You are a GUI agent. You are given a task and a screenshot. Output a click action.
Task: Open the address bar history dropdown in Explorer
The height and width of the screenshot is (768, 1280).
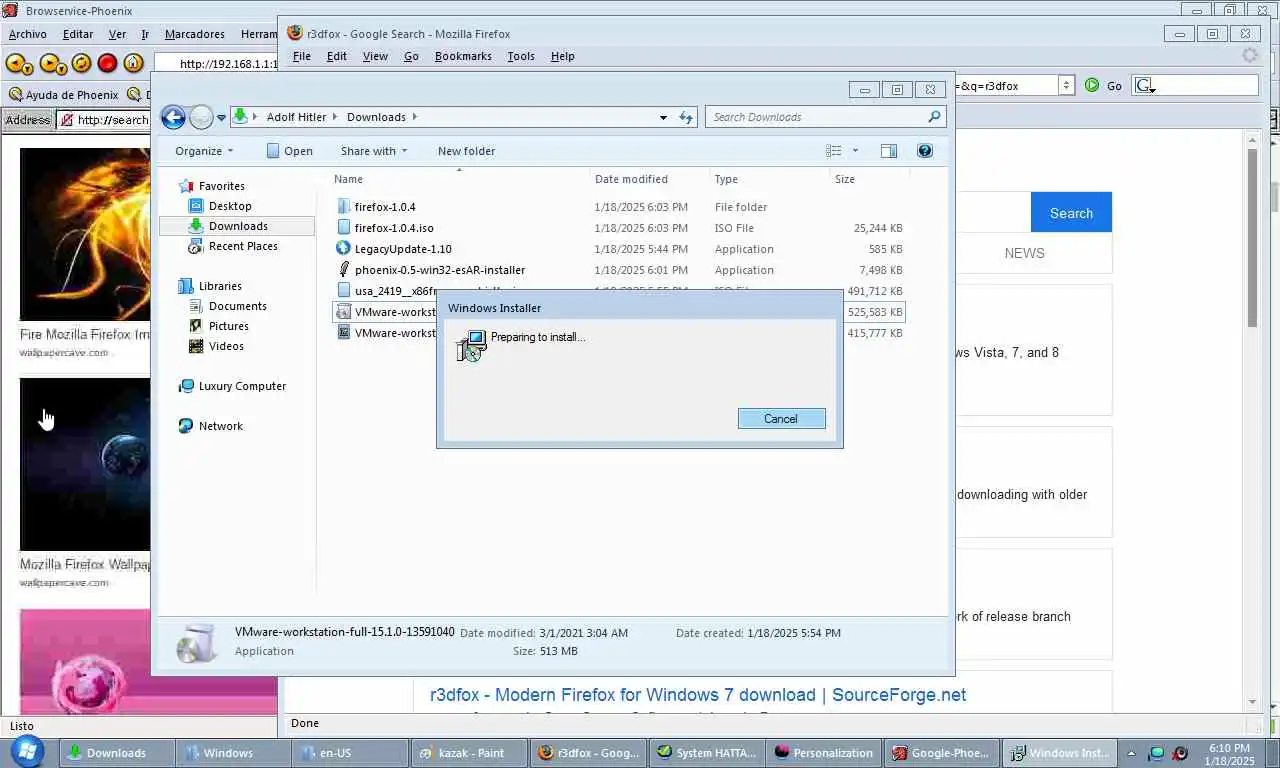(x=663, y=118)
